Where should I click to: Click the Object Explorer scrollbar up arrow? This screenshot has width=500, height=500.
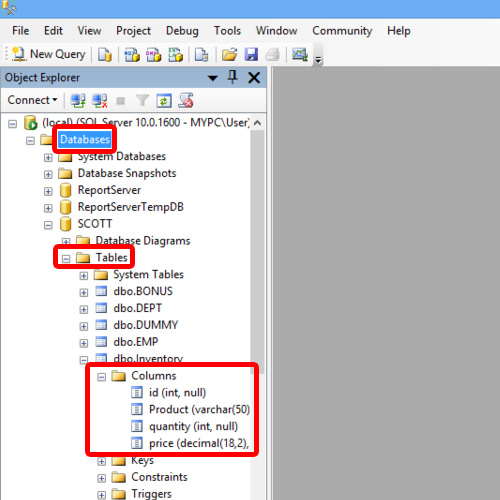coord(257,123)
